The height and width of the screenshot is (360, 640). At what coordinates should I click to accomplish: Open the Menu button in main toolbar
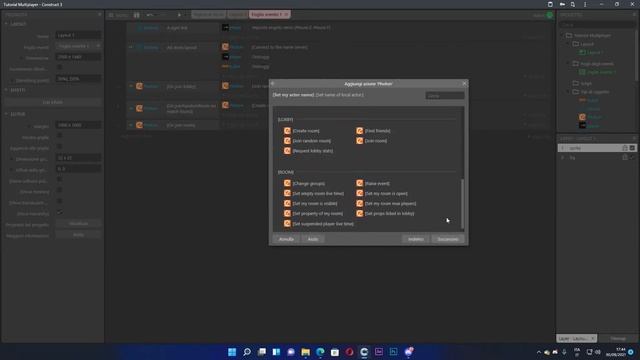(x=118, y=15)
